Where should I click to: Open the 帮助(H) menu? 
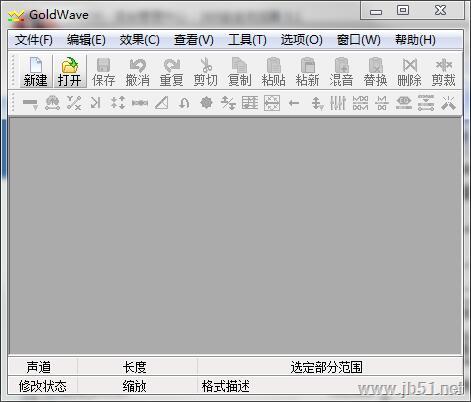tap(415, 40)
